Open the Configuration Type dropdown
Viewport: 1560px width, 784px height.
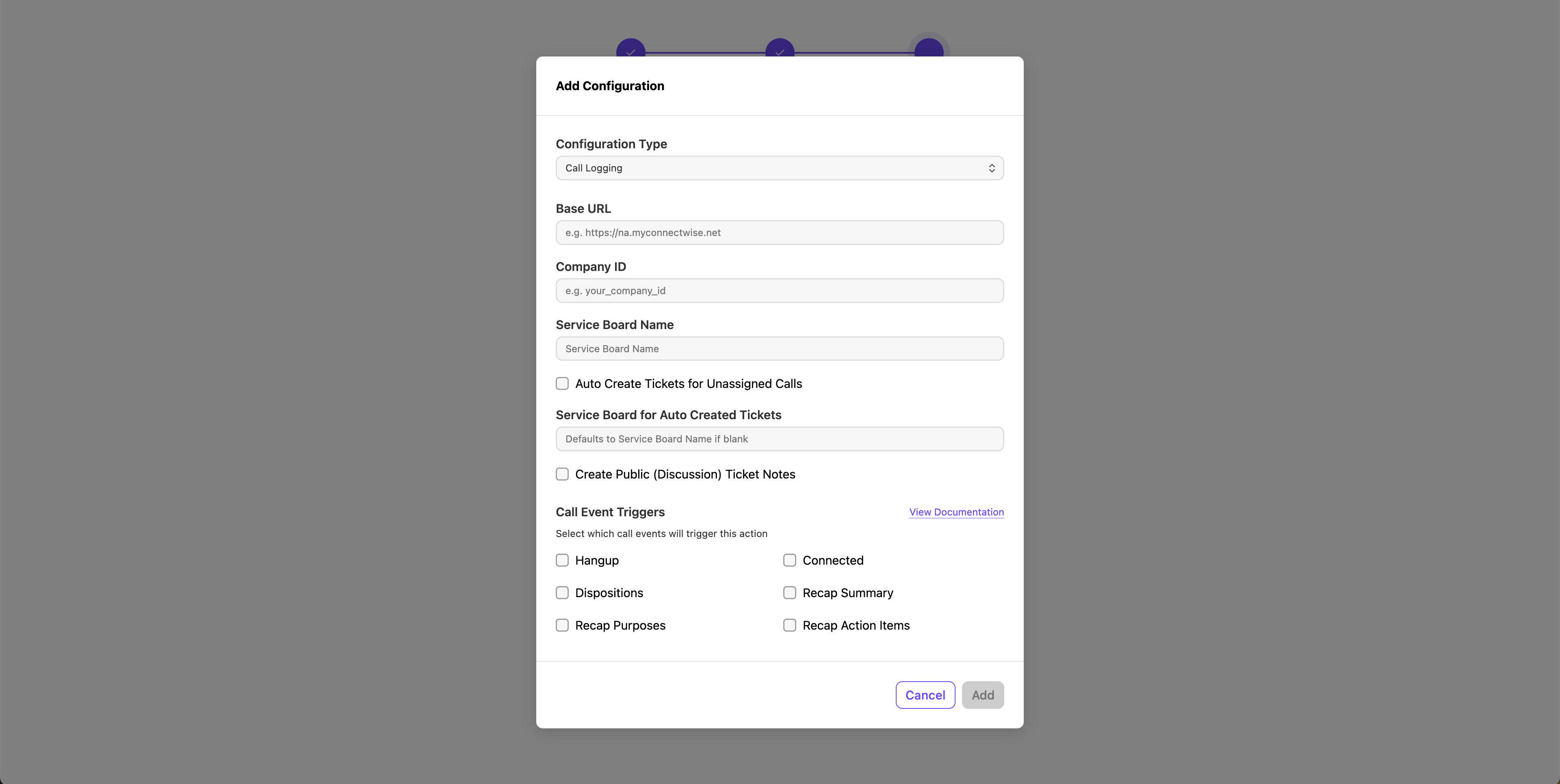pos(780,168)
